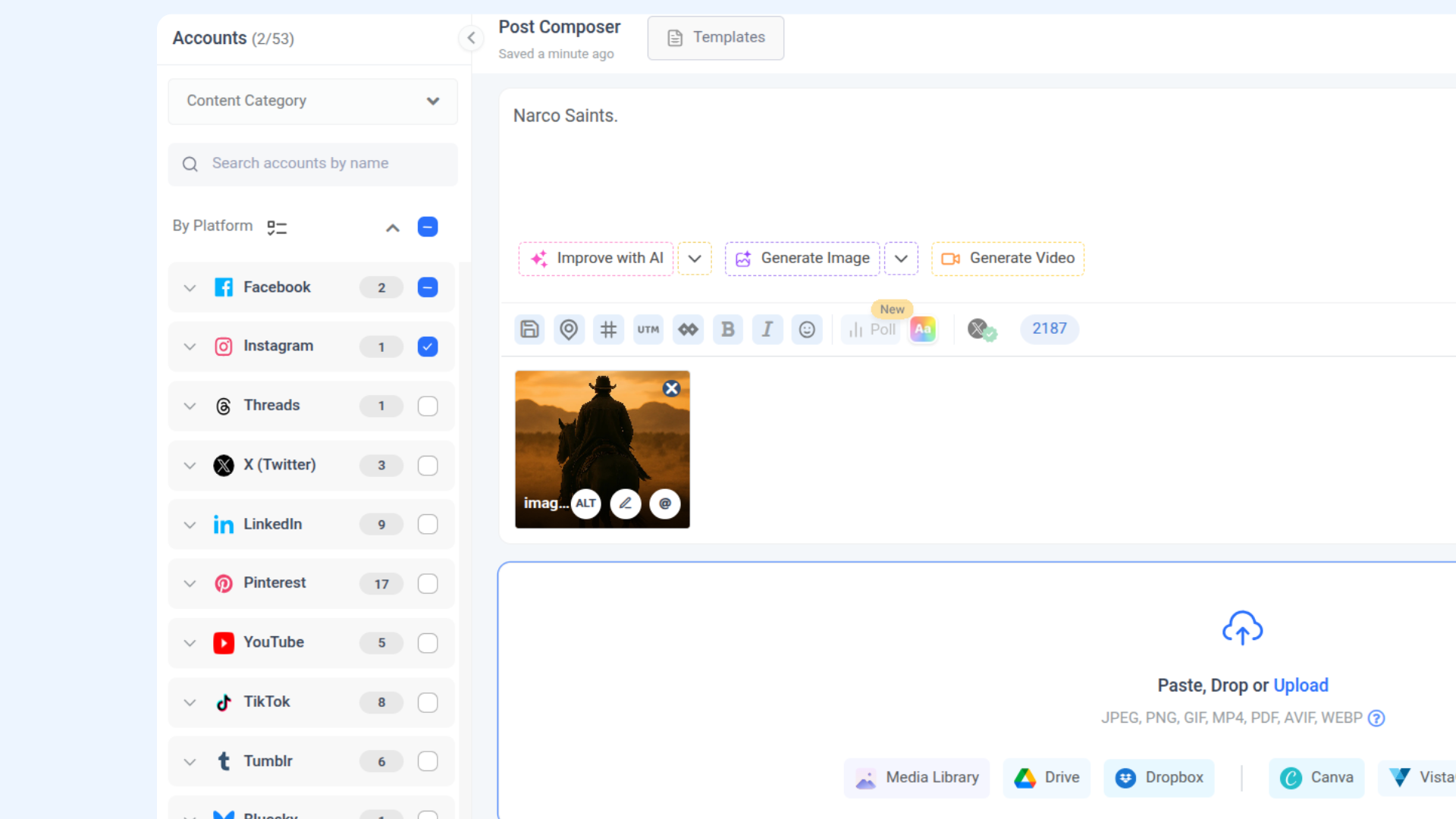Toggle italic text formatting
Image resolution: width=1456 pixels, height=819 pixels.
click(767, 329)
